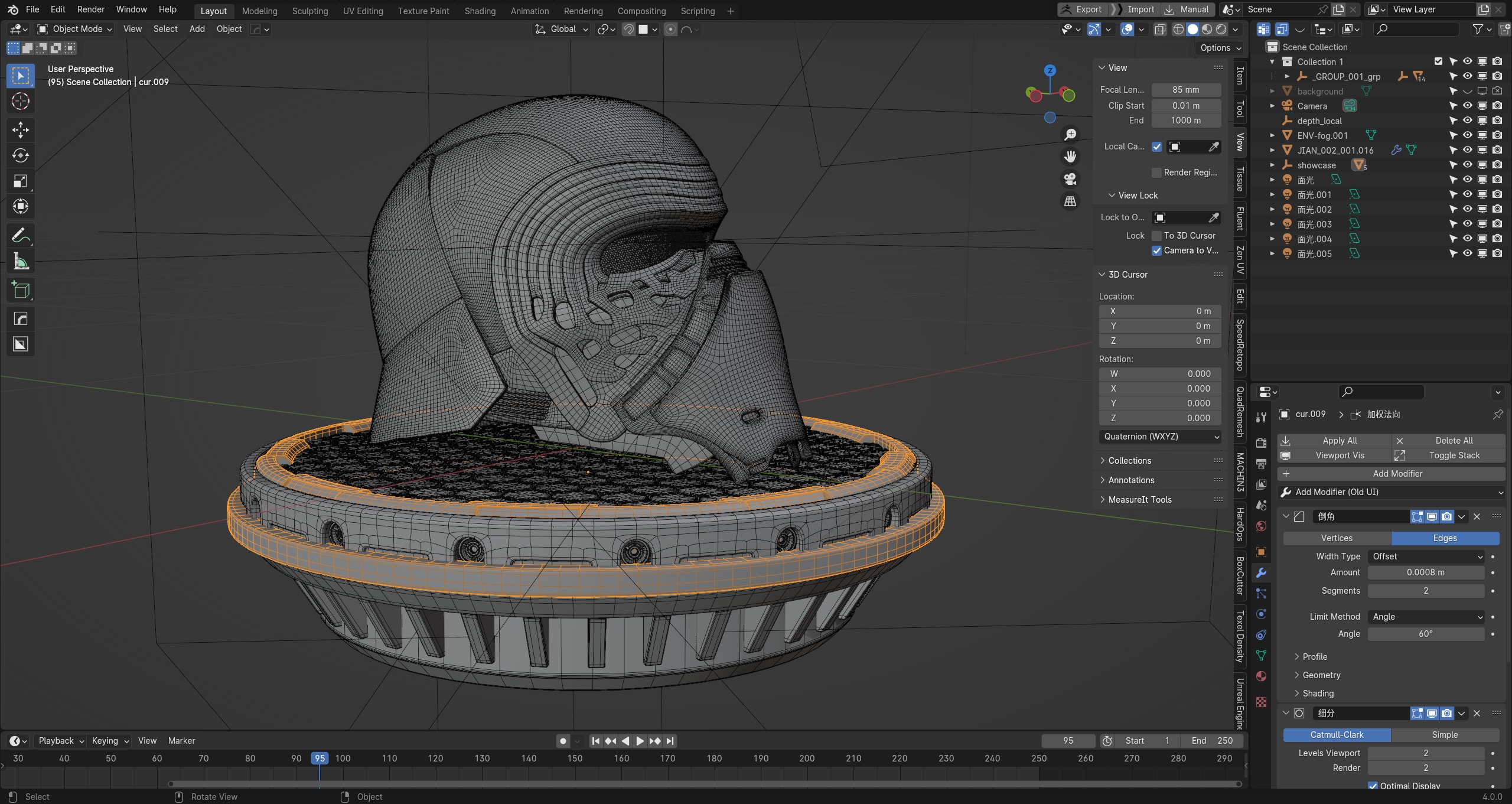Open the Render menu
This screenshot has width=1512, height=804.
[x=90, y=9]
